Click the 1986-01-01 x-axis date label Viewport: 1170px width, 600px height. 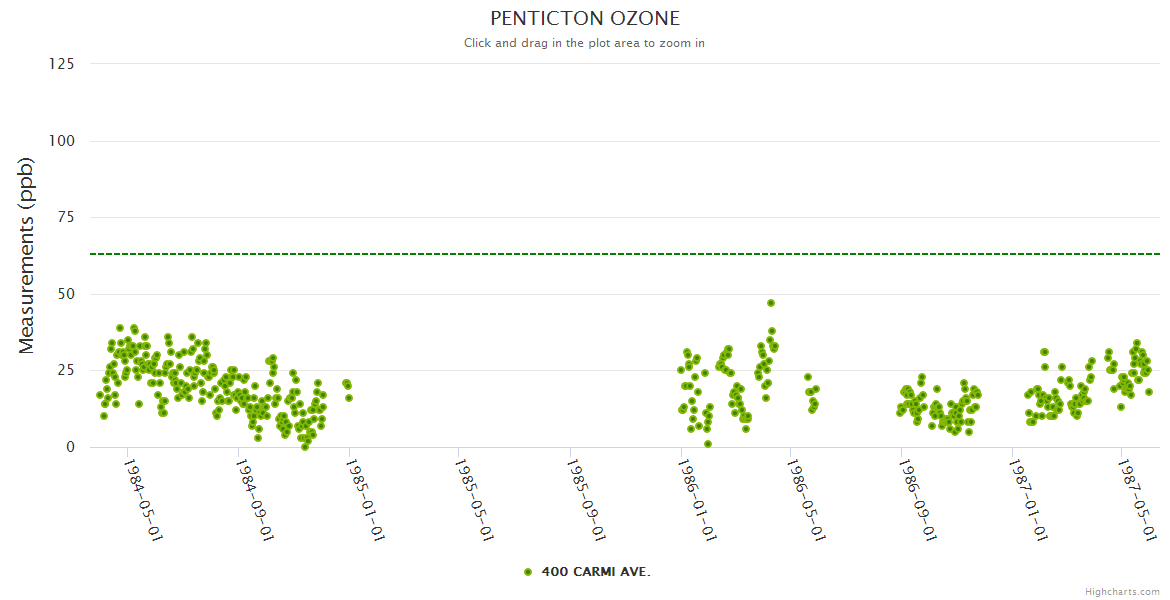[696, 499]
